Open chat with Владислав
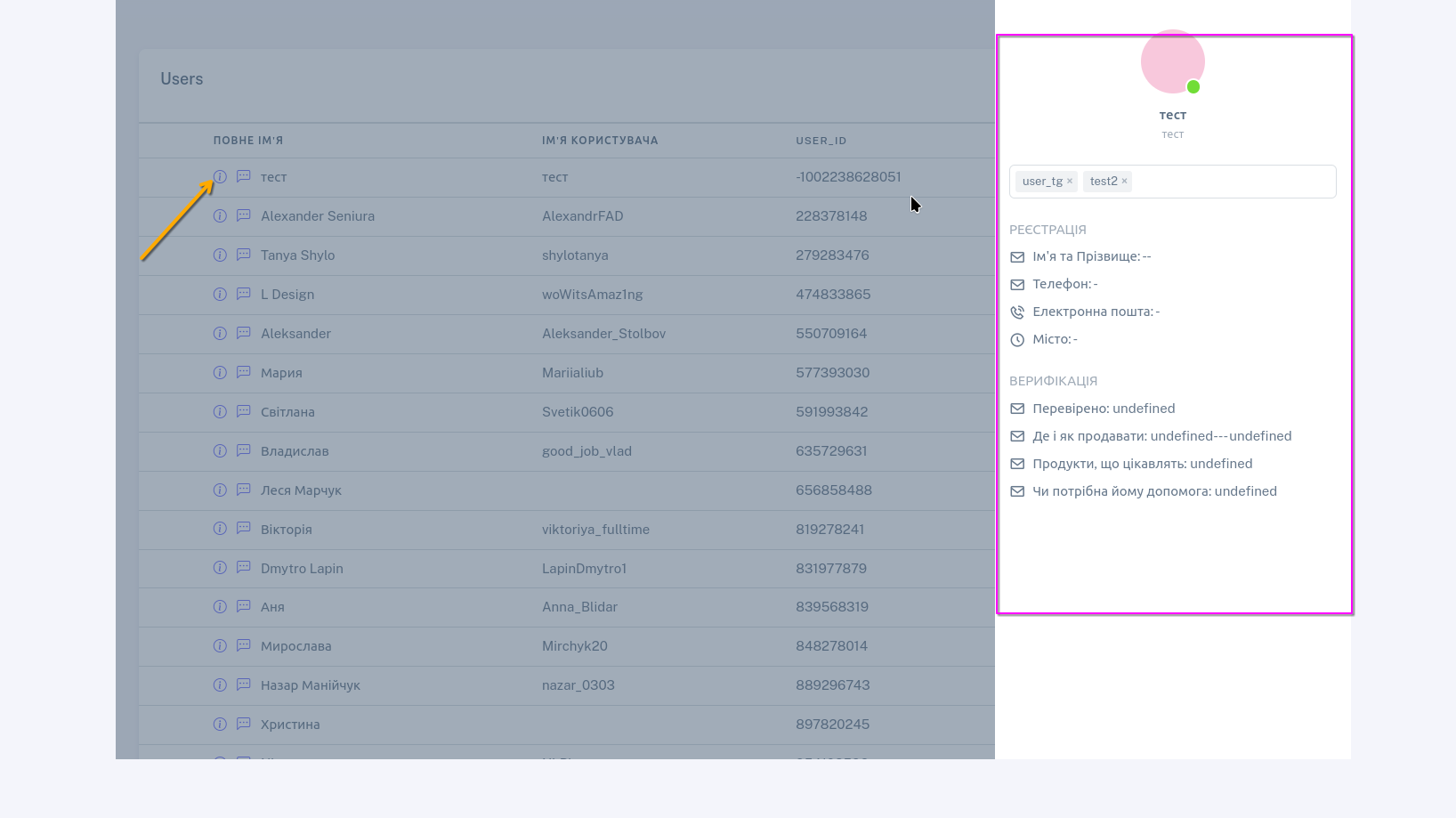The width and height of the screenshot is (1456, 818). pyautogui.click(x=243, y=451)
